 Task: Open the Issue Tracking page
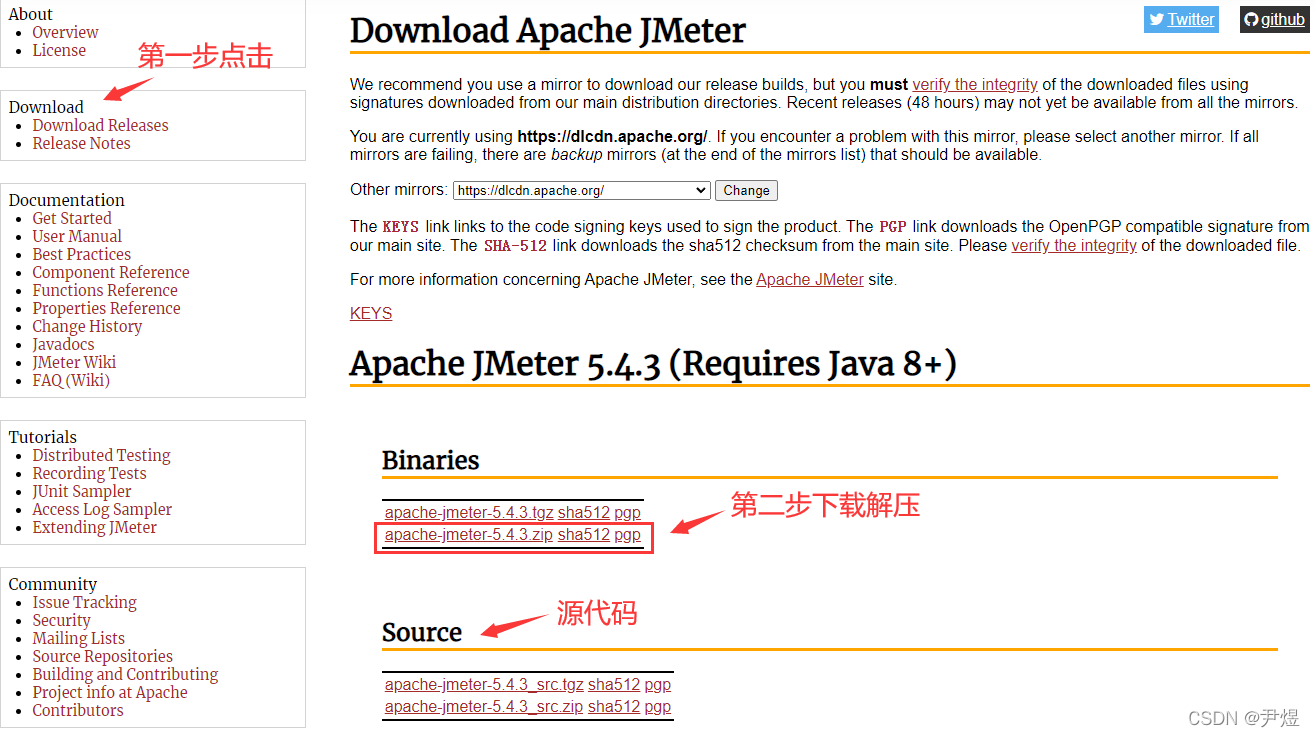pyautogui.click(x=84, y=602)
